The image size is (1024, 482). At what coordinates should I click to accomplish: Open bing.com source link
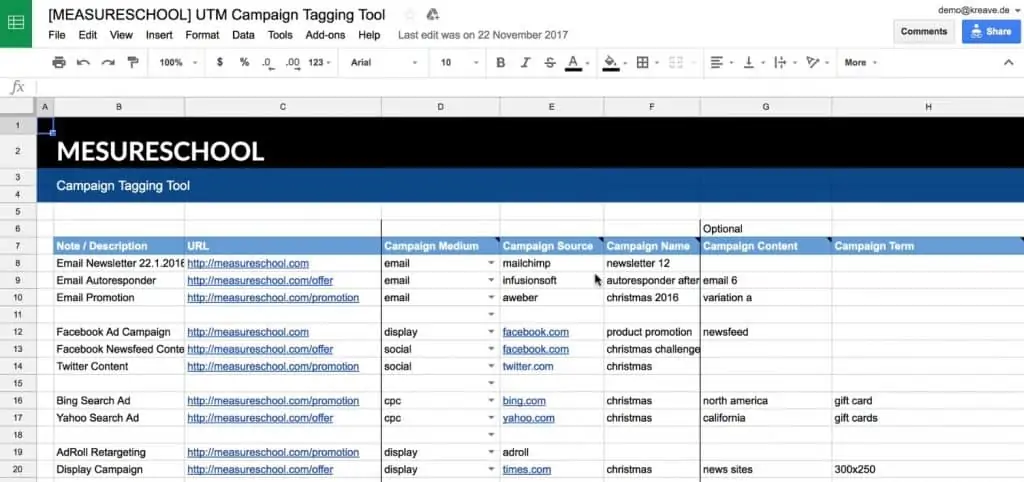click(524, 400)
